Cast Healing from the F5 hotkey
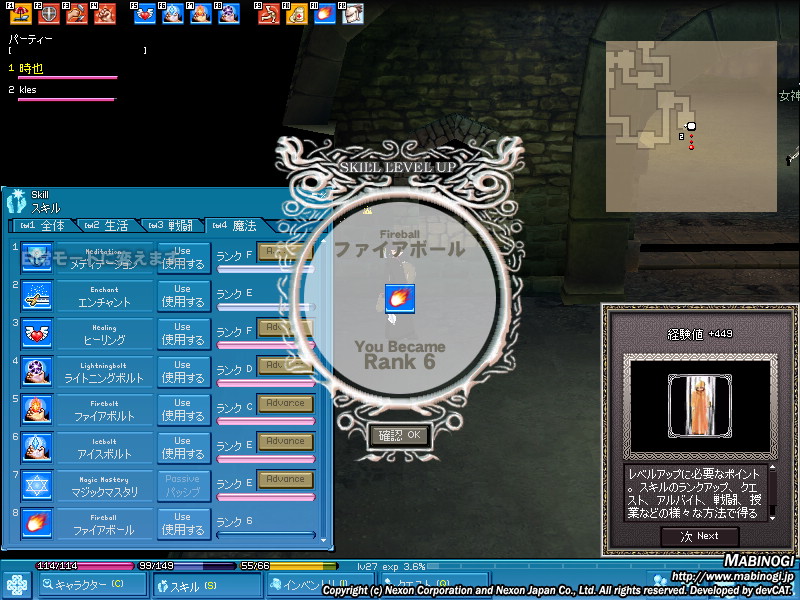This screenshot has height=600, width=800. click(145, 14)
